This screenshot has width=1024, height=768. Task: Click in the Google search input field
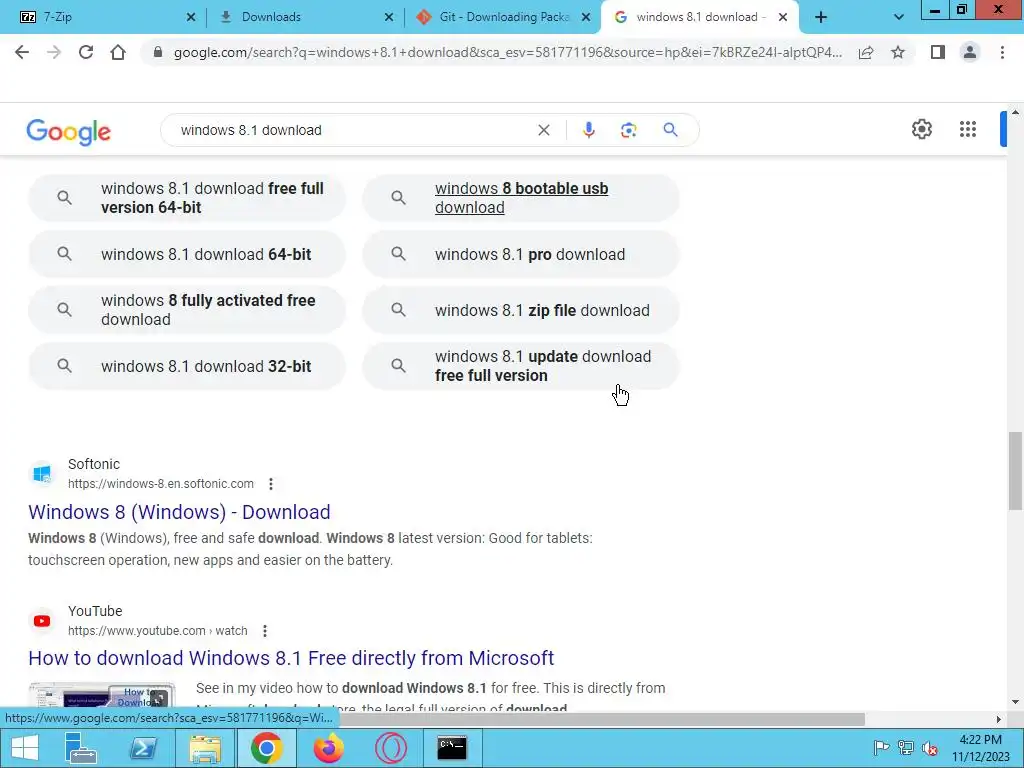pos(353,130)
